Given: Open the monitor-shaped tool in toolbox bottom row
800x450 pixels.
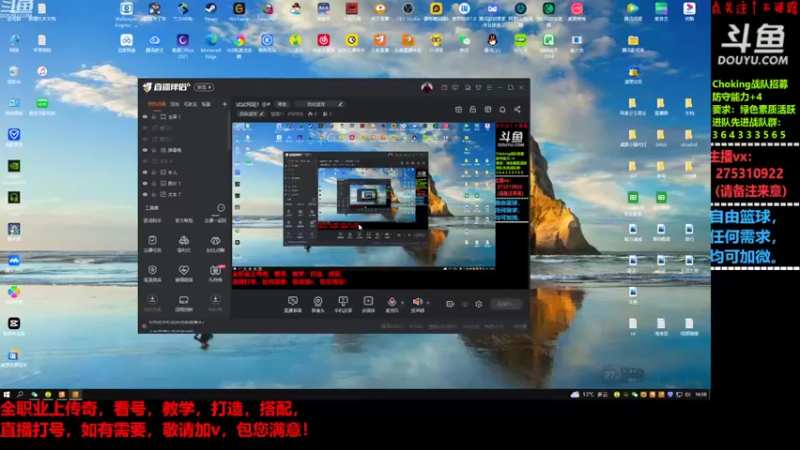Looking at the screenshot, I should tap(184, 302).
